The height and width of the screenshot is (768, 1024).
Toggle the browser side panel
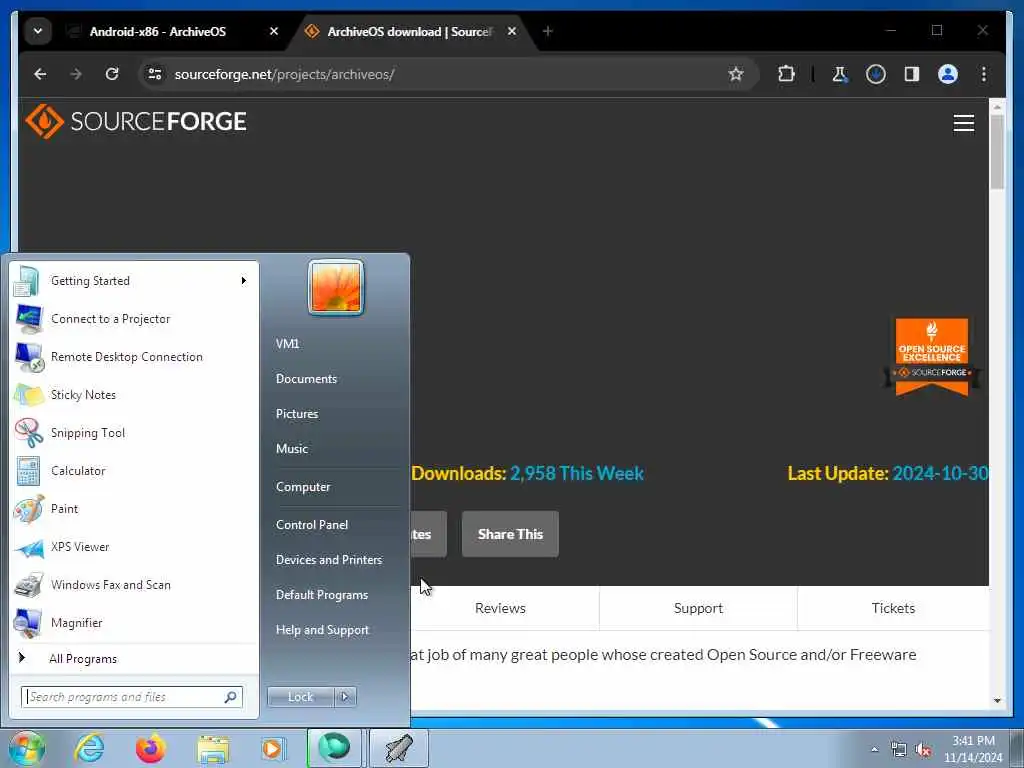coord(912,74)
